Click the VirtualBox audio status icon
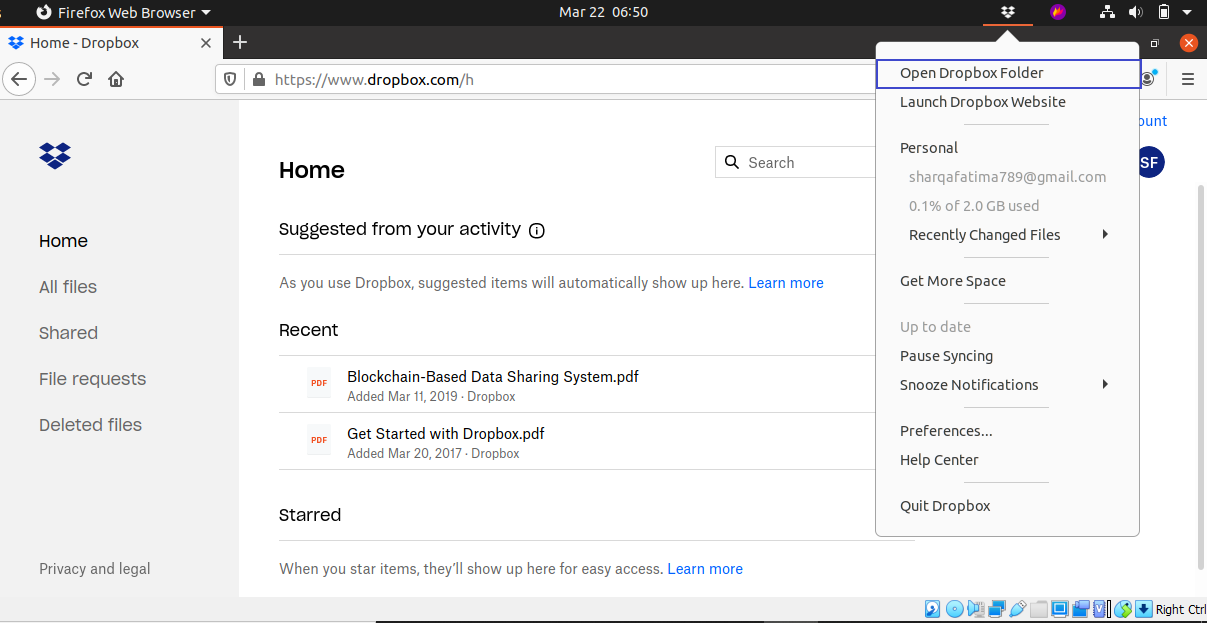 (976, 609)
